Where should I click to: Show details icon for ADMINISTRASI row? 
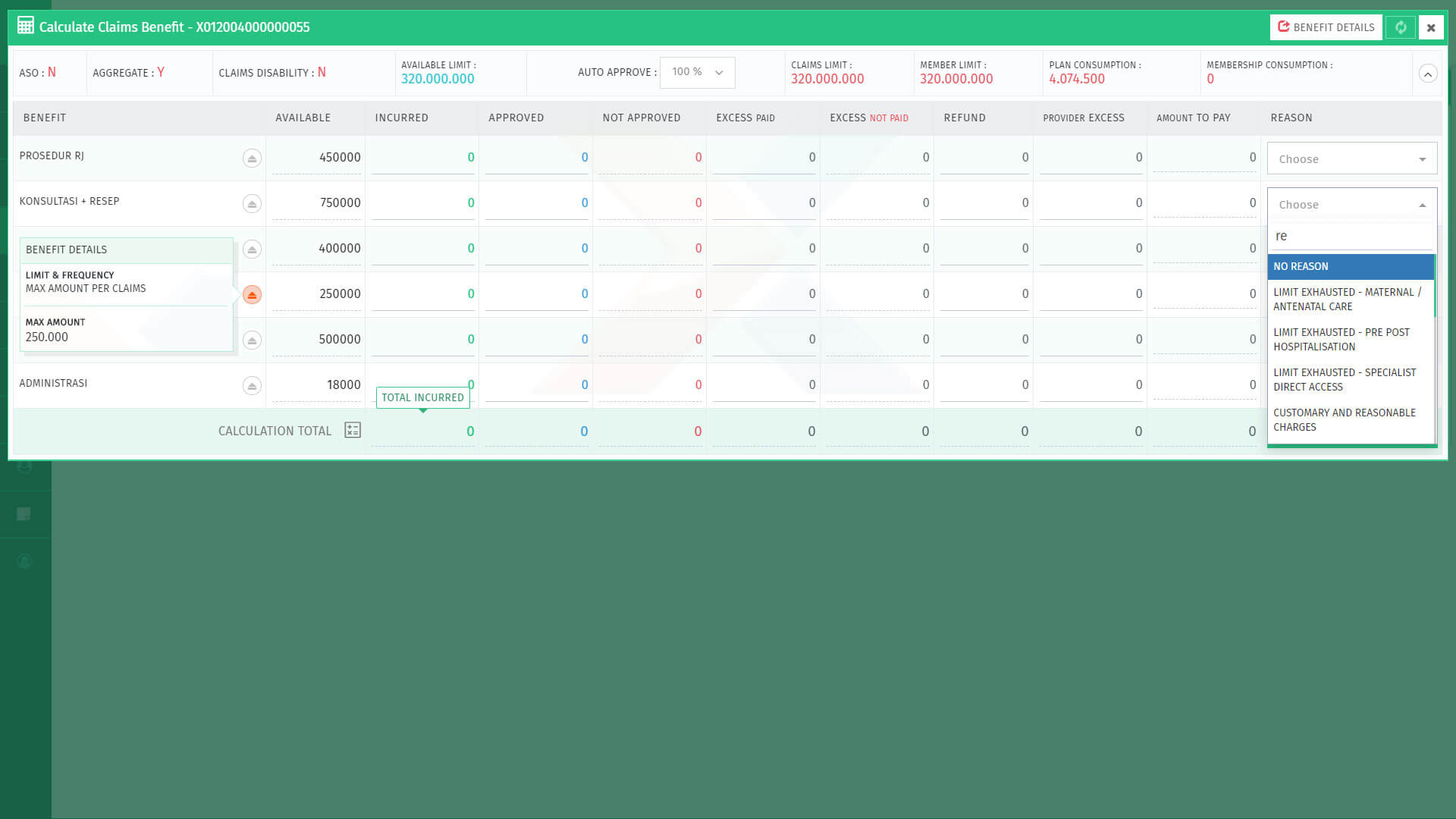(x=252, y=385)
